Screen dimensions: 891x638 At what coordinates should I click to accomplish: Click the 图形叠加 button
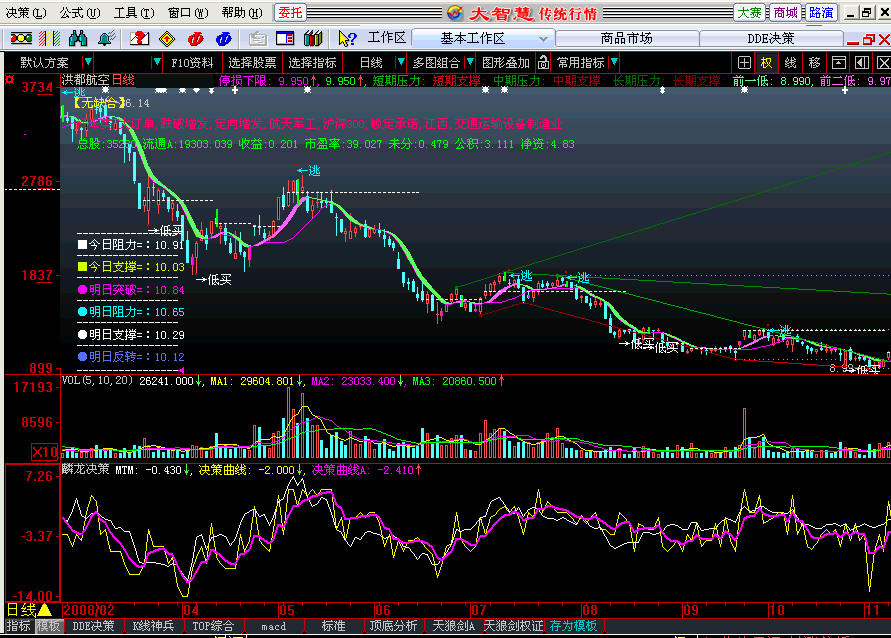[506, 62]
